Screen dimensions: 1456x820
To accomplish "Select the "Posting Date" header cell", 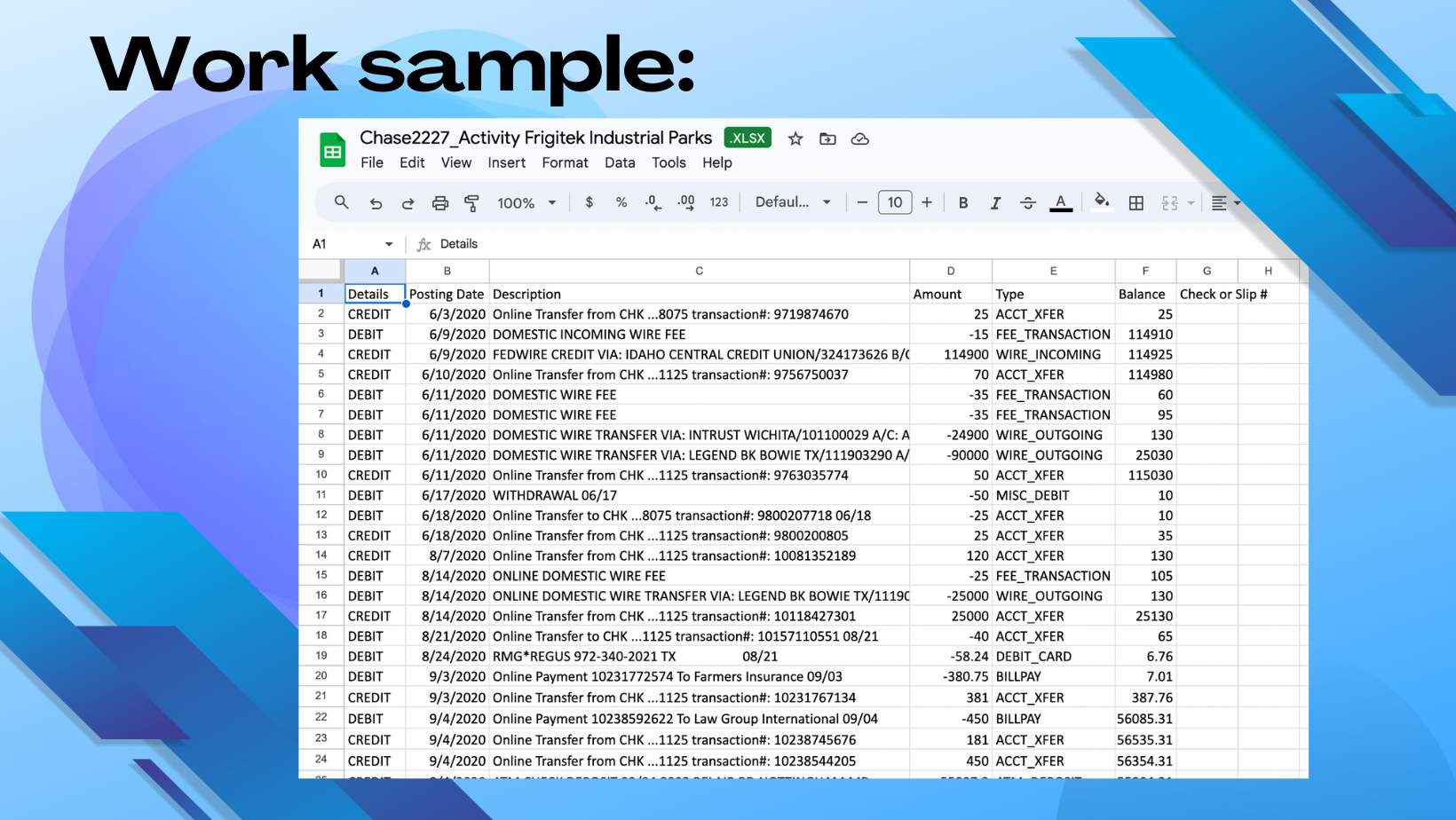I will point(447,294).
